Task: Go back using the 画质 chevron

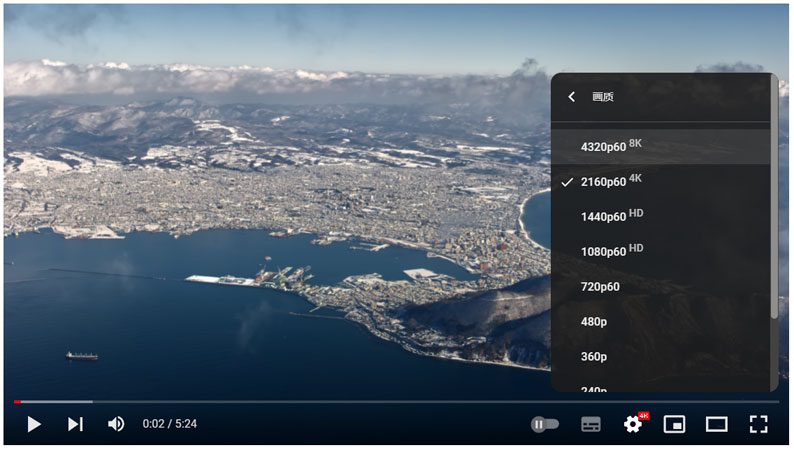Action: click(x=571, y=97)
